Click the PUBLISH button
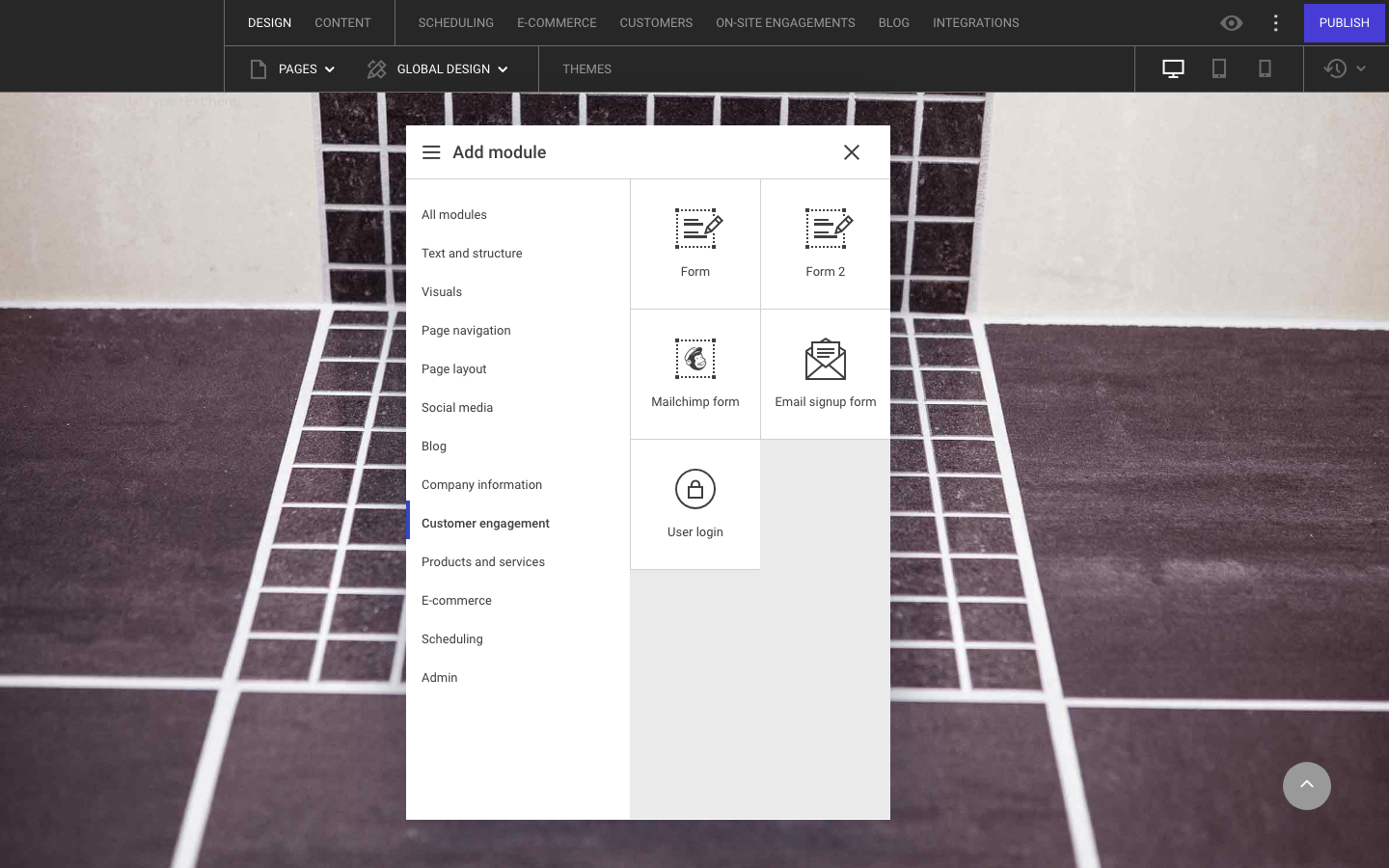The height and width of the screenshot is (868, 1389). pyautogui.click(x=1344, y=22)
